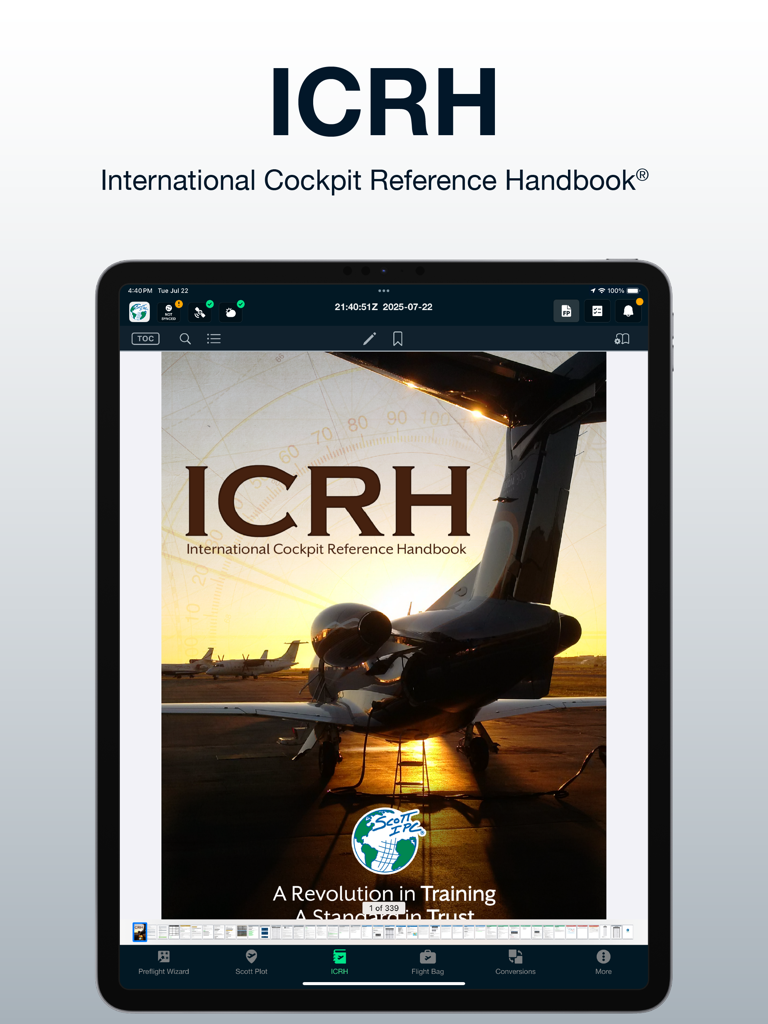
Task: Open the Flight Bag tab
Action: pos(428,963)
